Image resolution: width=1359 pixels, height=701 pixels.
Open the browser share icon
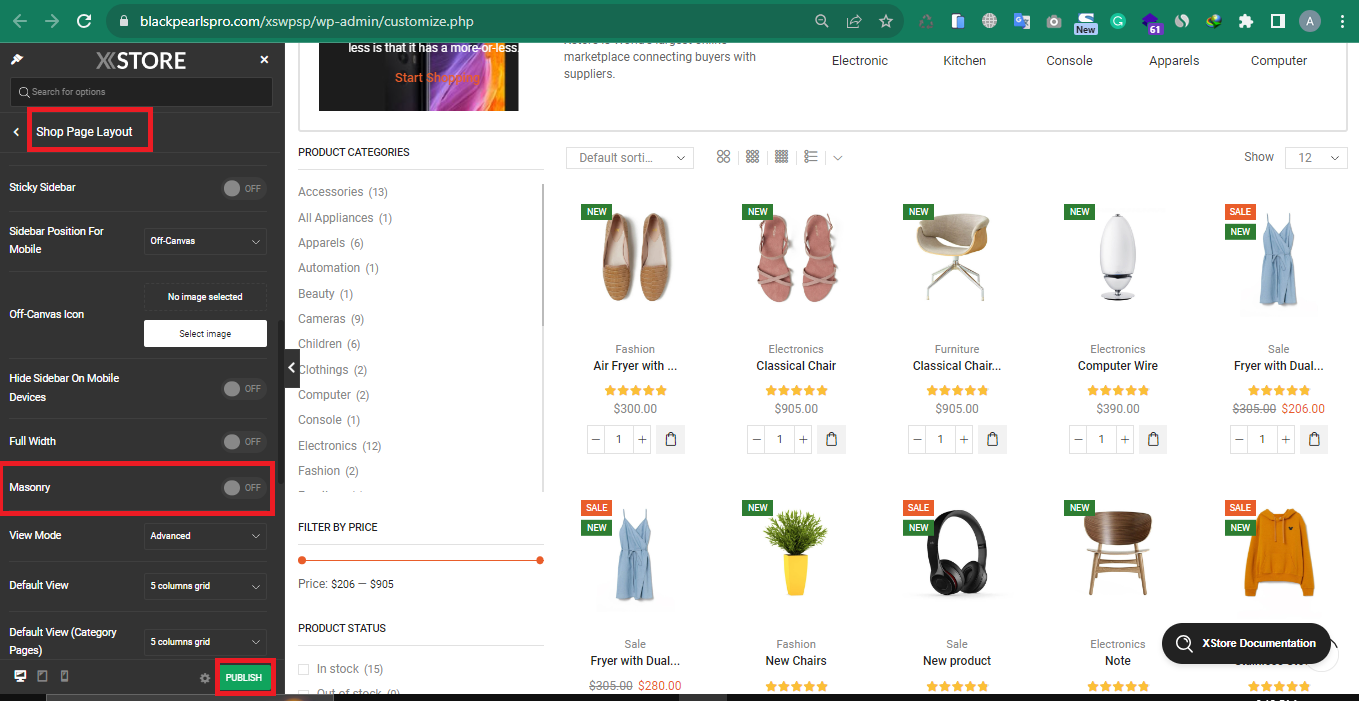coord(854,21)
